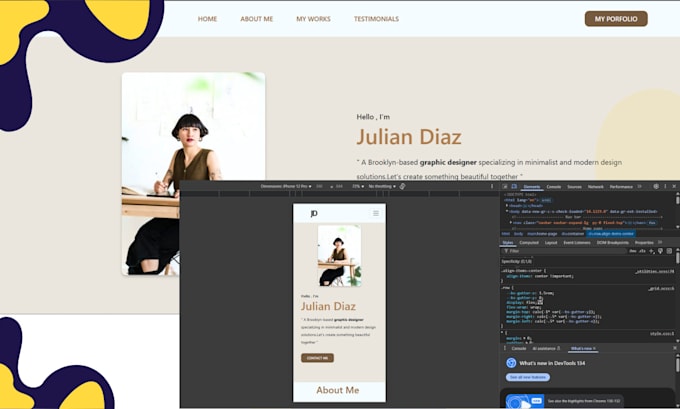Switch to the Console panel tab
The height and width of the screenshot is (409, 680).
pos(554,187)
